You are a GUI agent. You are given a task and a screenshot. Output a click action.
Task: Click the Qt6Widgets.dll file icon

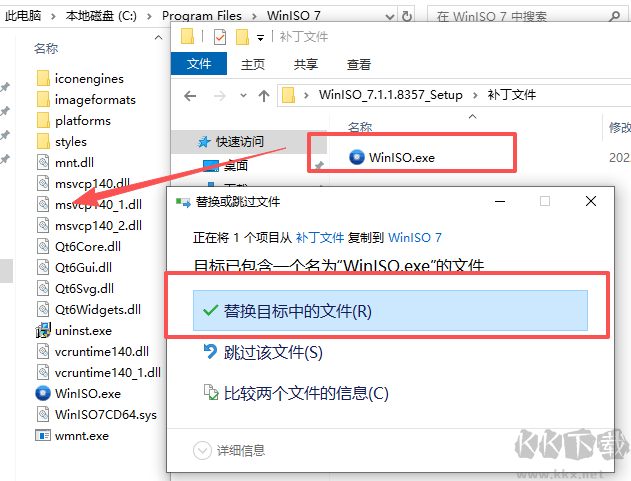tap(43, 309)
